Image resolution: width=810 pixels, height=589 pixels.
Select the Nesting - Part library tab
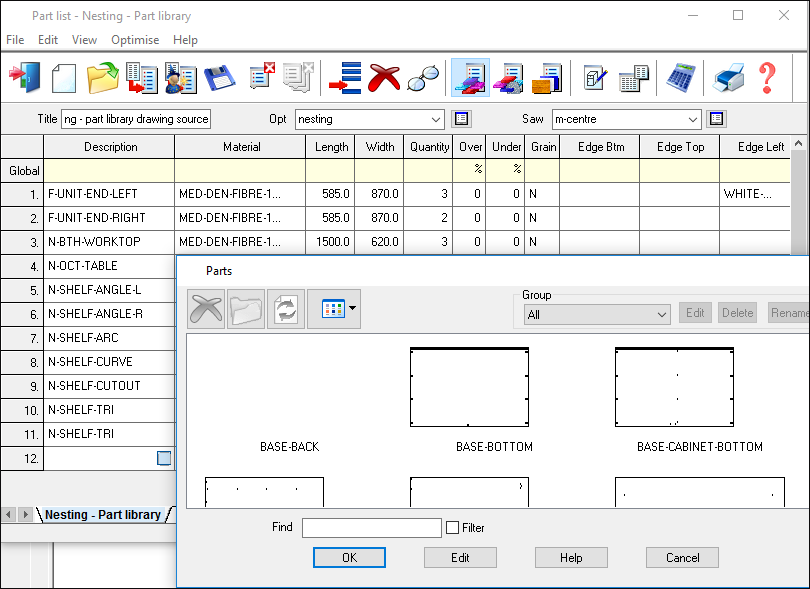click(x=103, y=515)
